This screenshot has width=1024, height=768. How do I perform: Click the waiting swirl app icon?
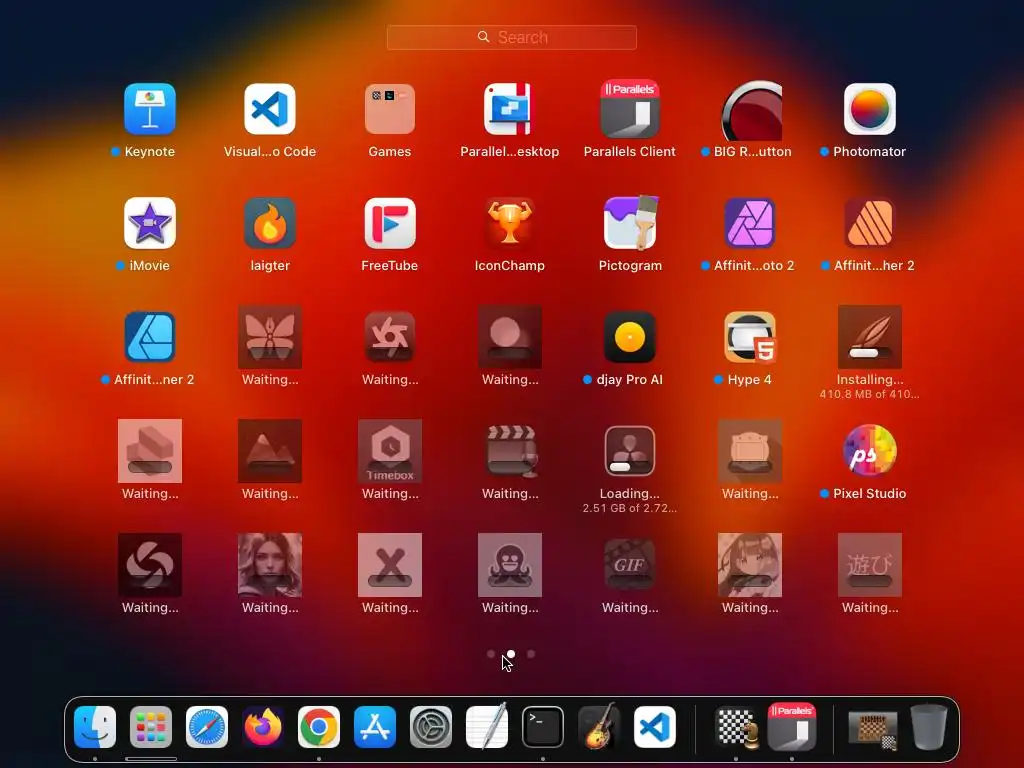point(150,565)
